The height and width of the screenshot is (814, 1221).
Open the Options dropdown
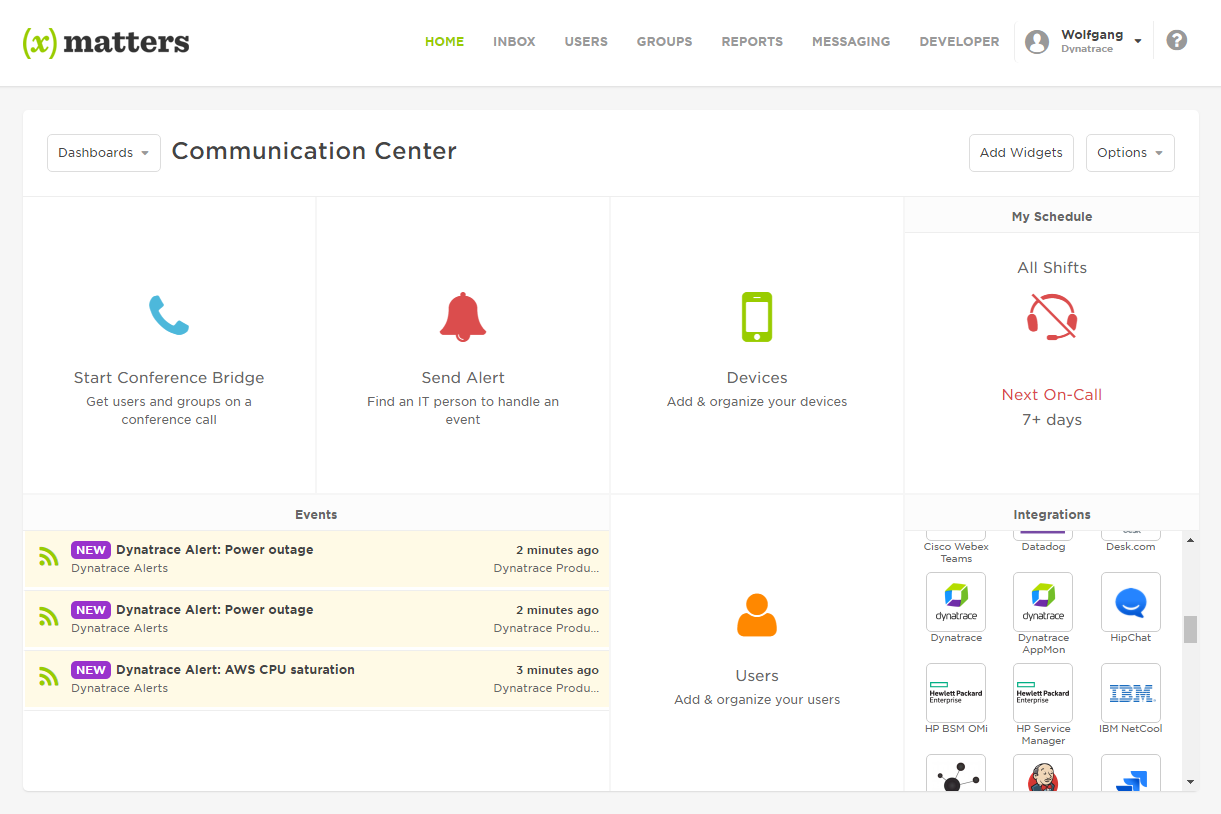(x=1130, y=153)
